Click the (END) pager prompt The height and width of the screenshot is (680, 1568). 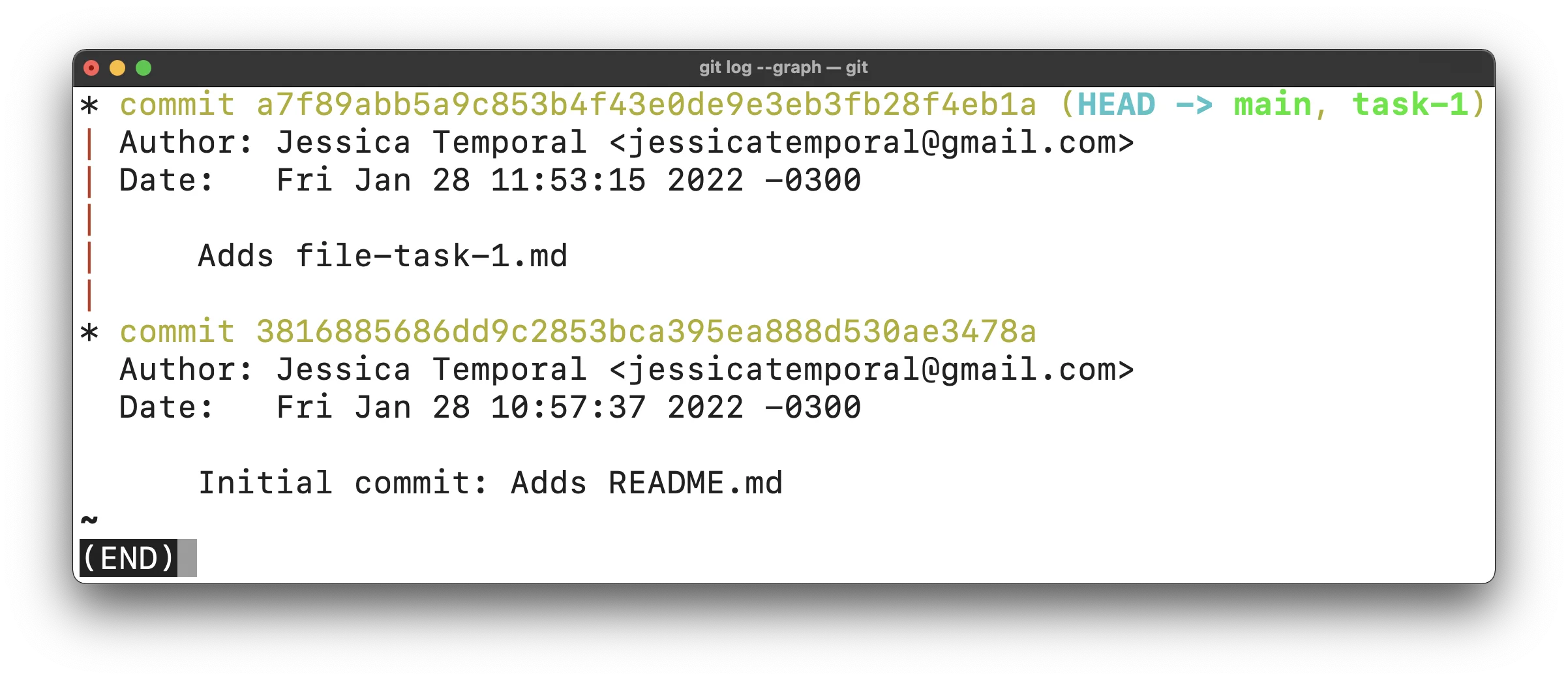click(128, 558)
